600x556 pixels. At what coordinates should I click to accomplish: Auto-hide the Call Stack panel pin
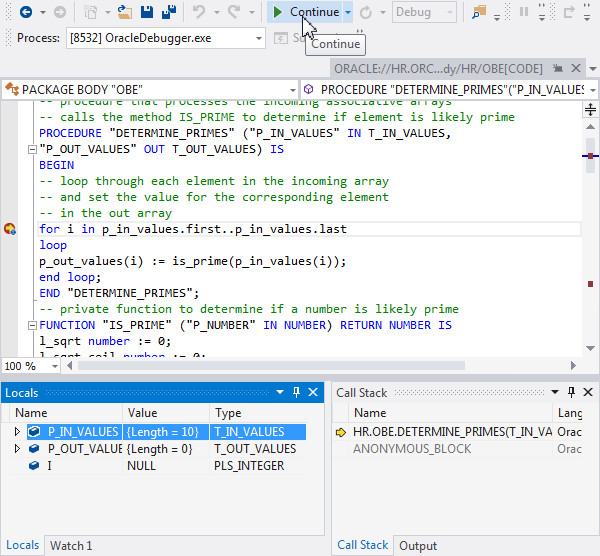[571, 393]
